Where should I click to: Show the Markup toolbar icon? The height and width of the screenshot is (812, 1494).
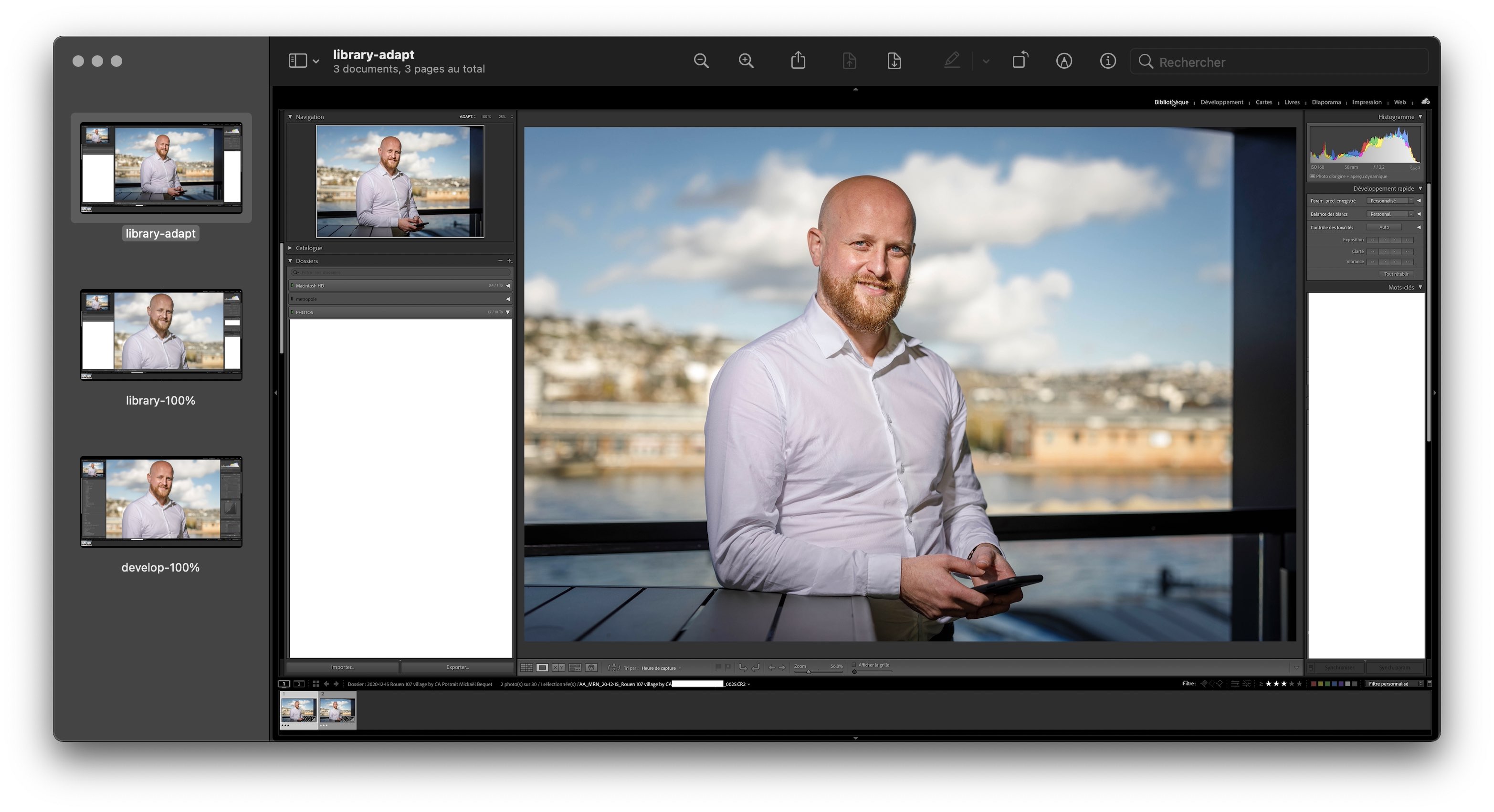coord(1063,61)
